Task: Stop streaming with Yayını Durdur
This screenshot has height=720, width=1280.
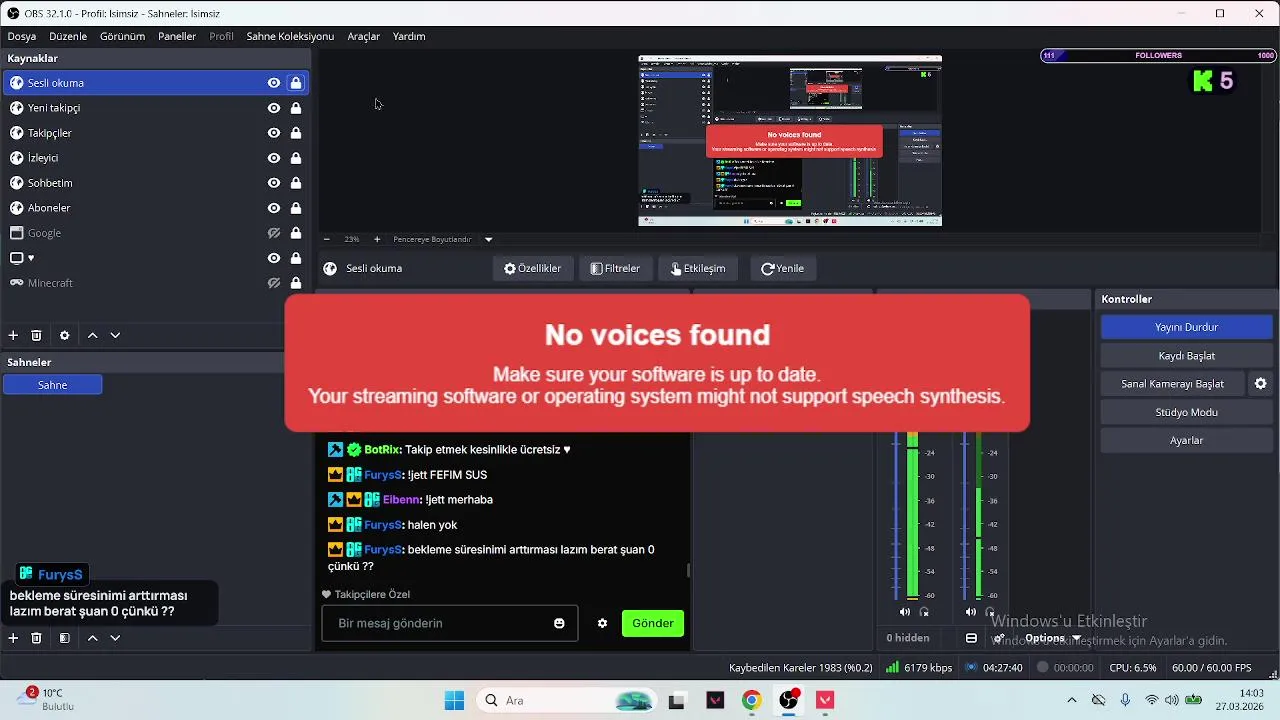Action: click(x=1186, y=327)
